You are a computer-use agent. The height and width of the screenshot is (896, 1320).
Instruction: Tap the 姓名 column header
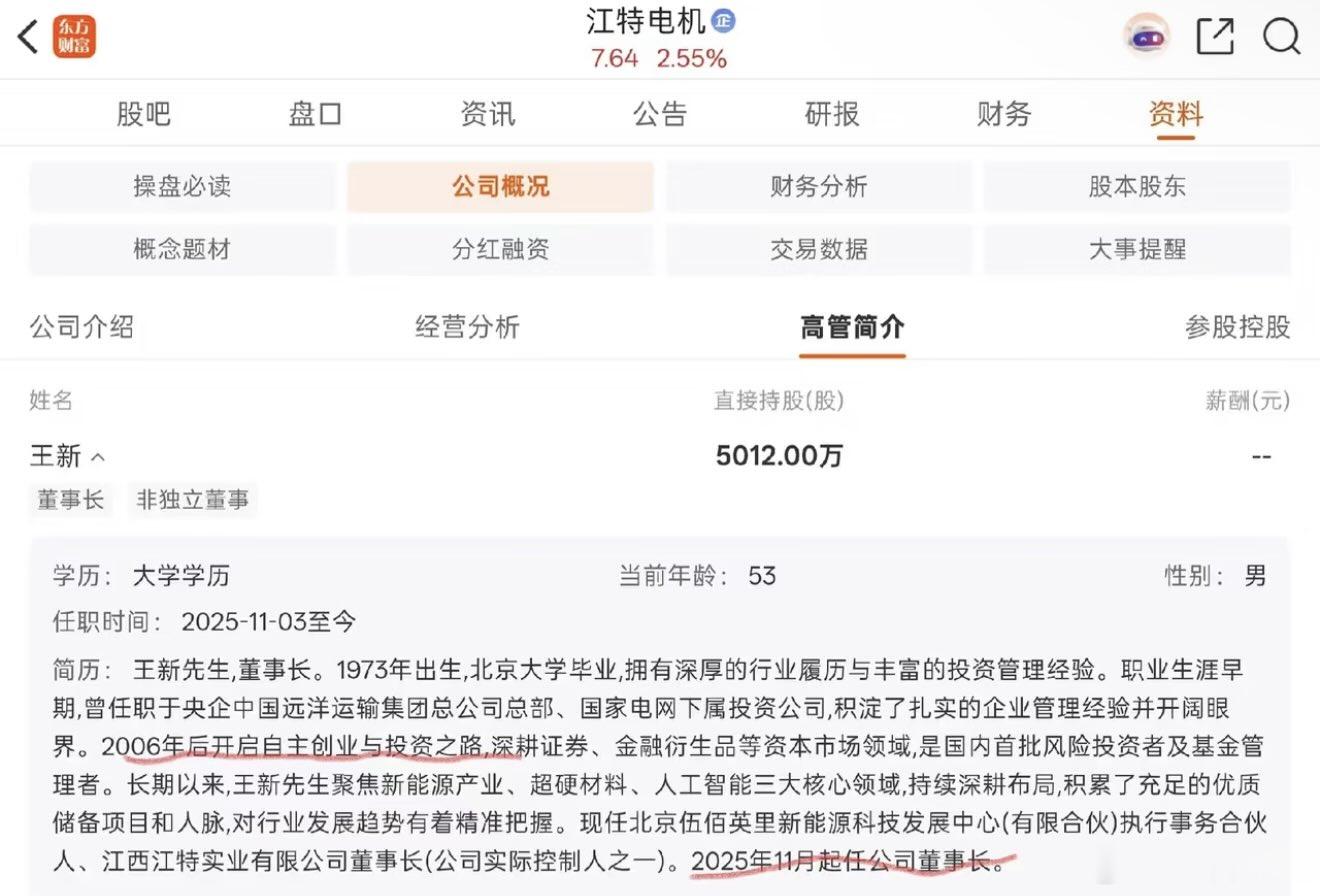(x=51, y=401)
